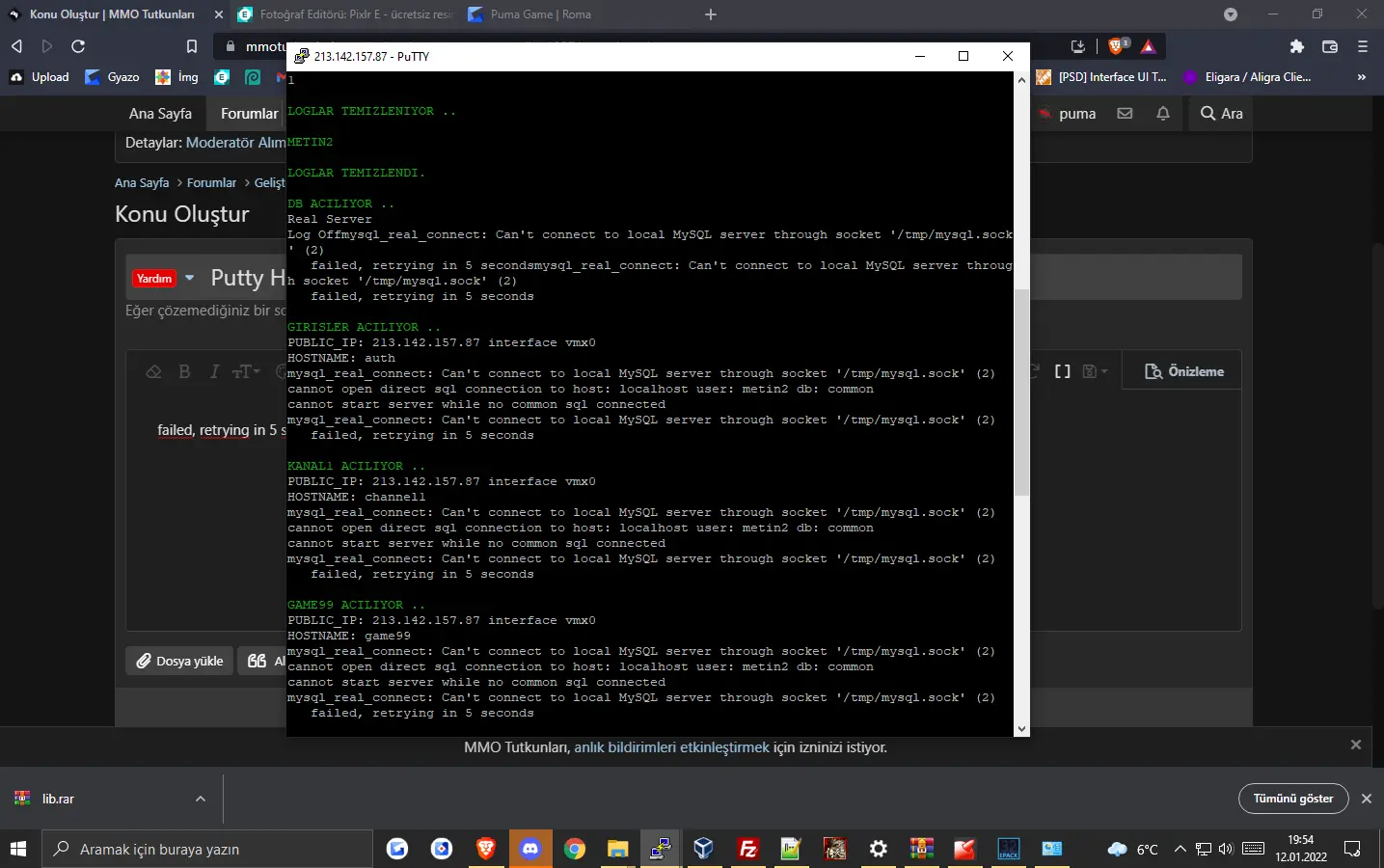Reload the page with the refresh icon
The width and height of the screenshot is (1384, 868).
78,46
